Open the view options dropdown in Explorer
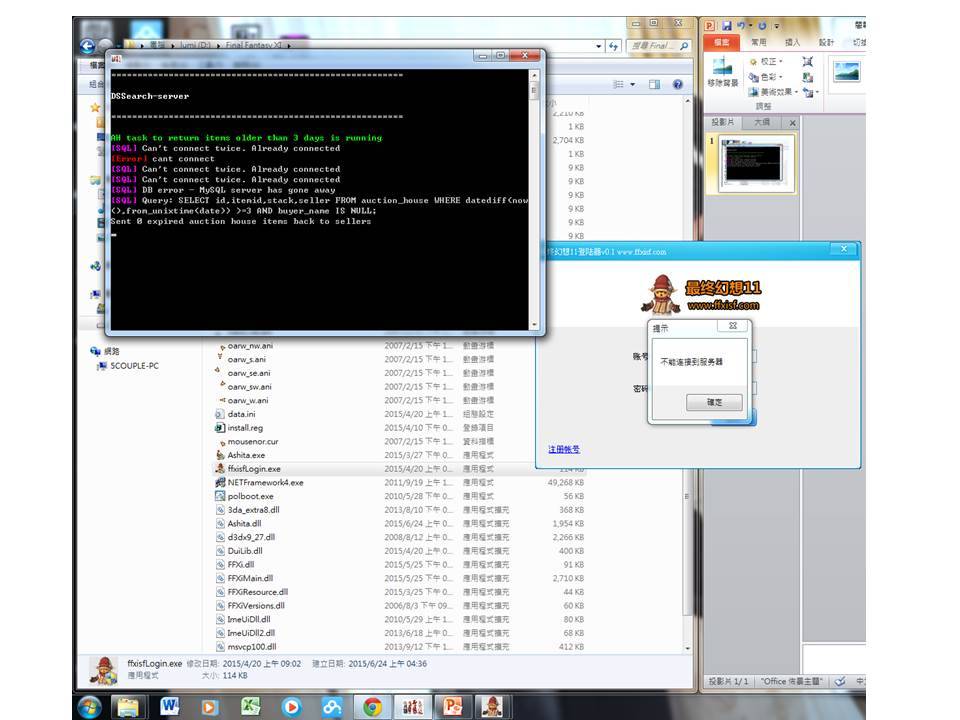 [x=632, y=84]
